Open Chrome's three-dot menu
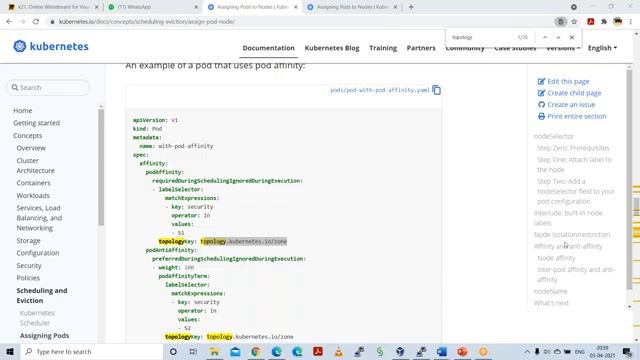 [631, 22]
